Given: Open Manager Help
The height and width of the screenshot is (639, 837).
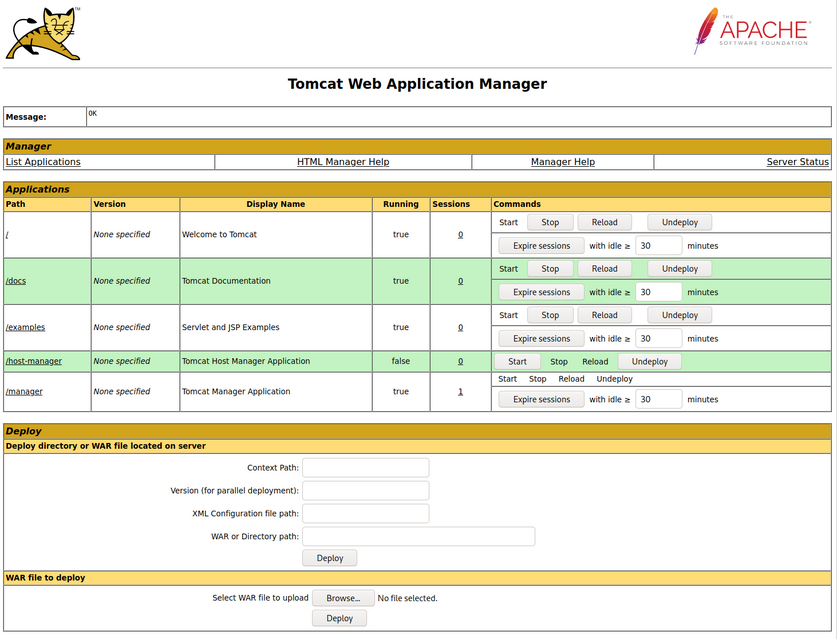Looking at the screenshot, I should [565, 161].
